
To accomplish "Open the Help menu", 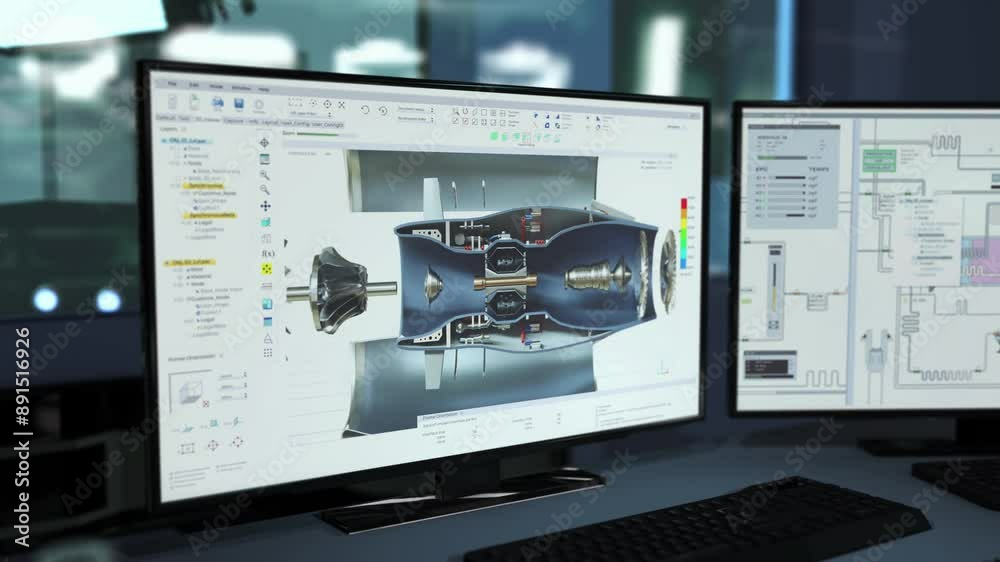I will (x=264, y=89).
